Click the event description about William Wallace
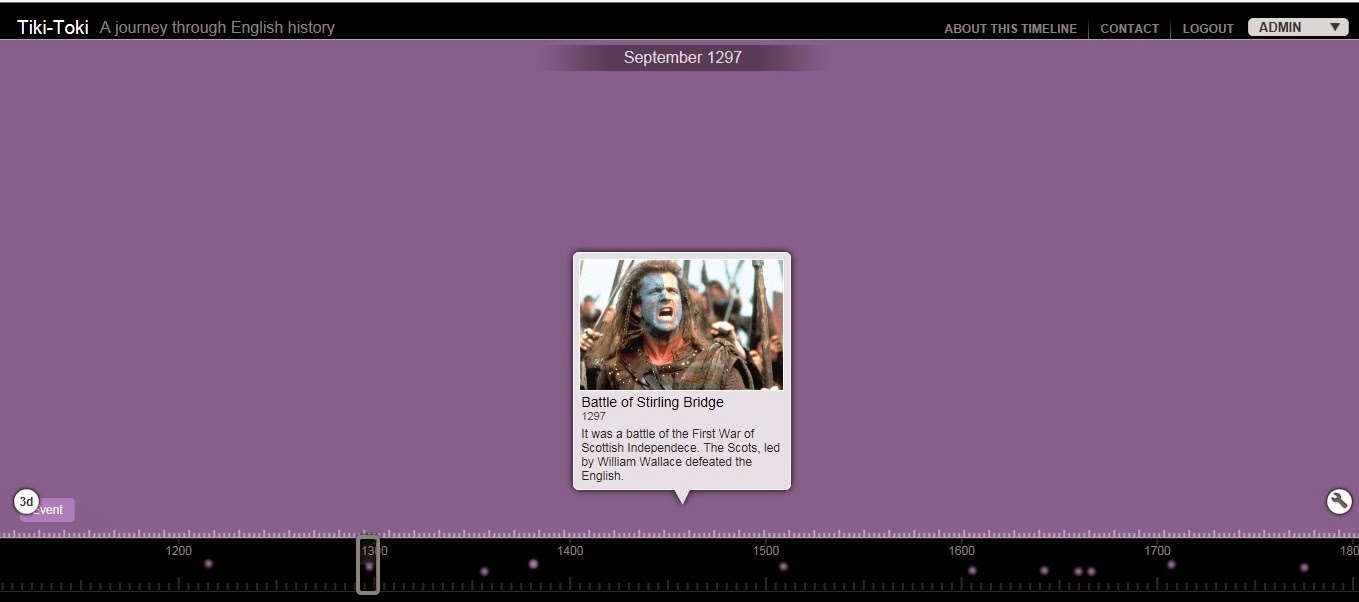This screenshot has width=1359, height=602. (x=680, y=455)
